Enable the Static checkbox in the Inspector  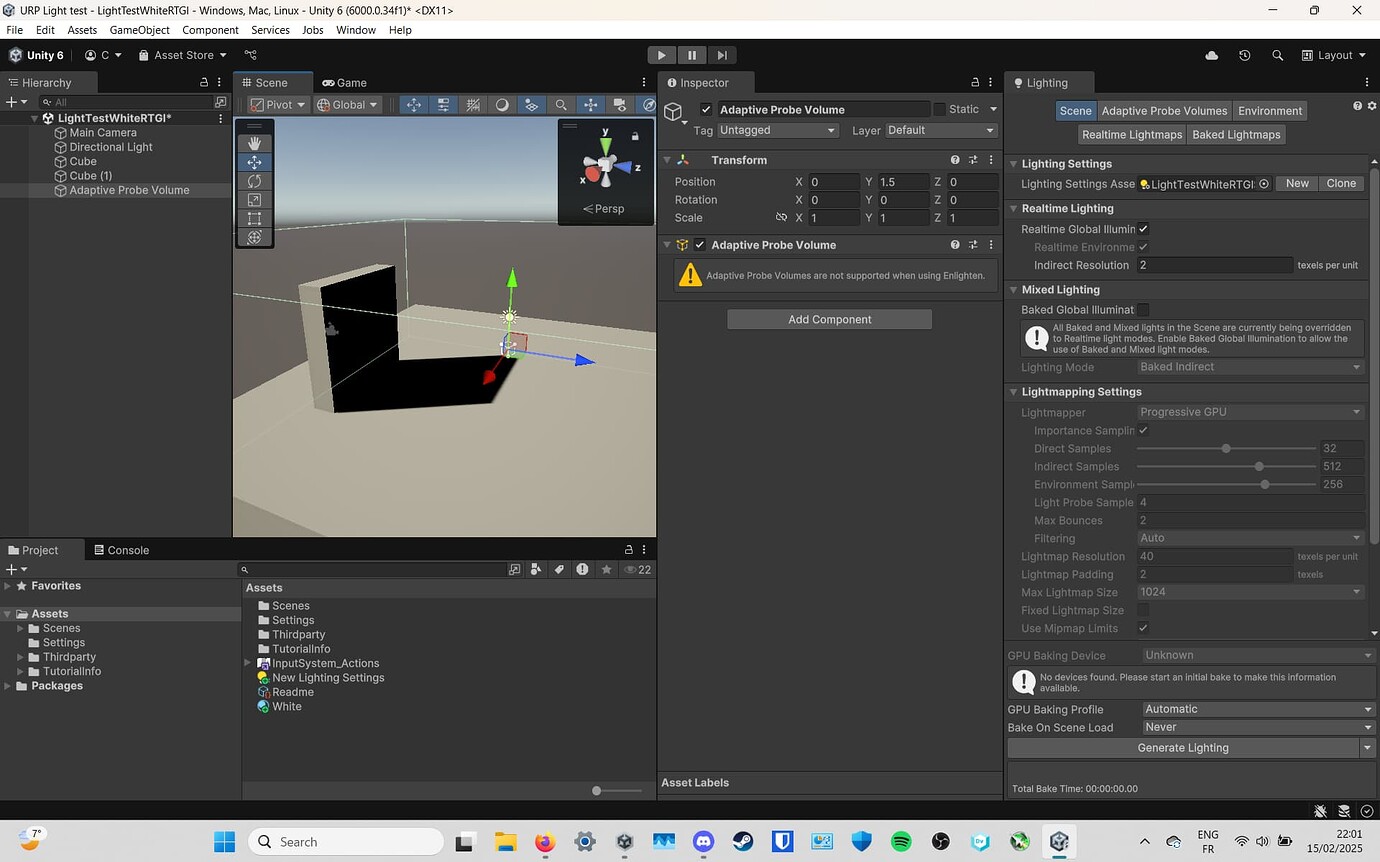point(939,109)
